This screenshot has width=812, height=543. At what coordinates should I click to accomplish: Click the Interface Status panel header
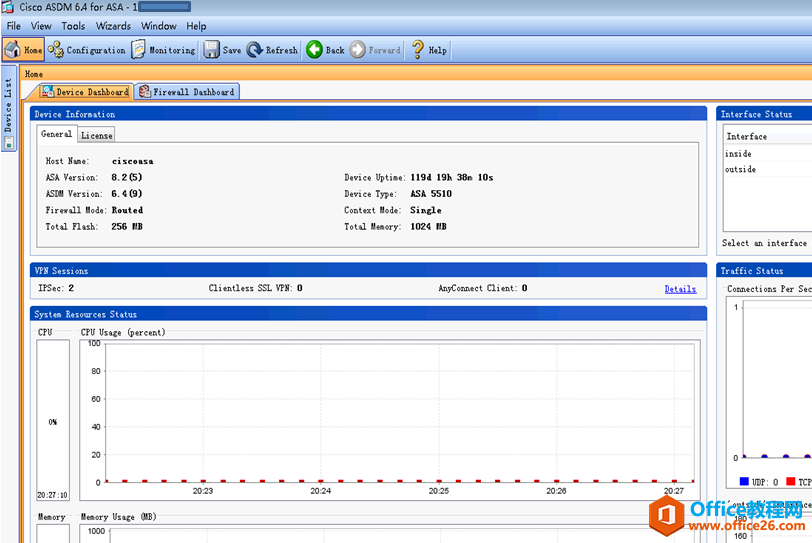(764, 114)
